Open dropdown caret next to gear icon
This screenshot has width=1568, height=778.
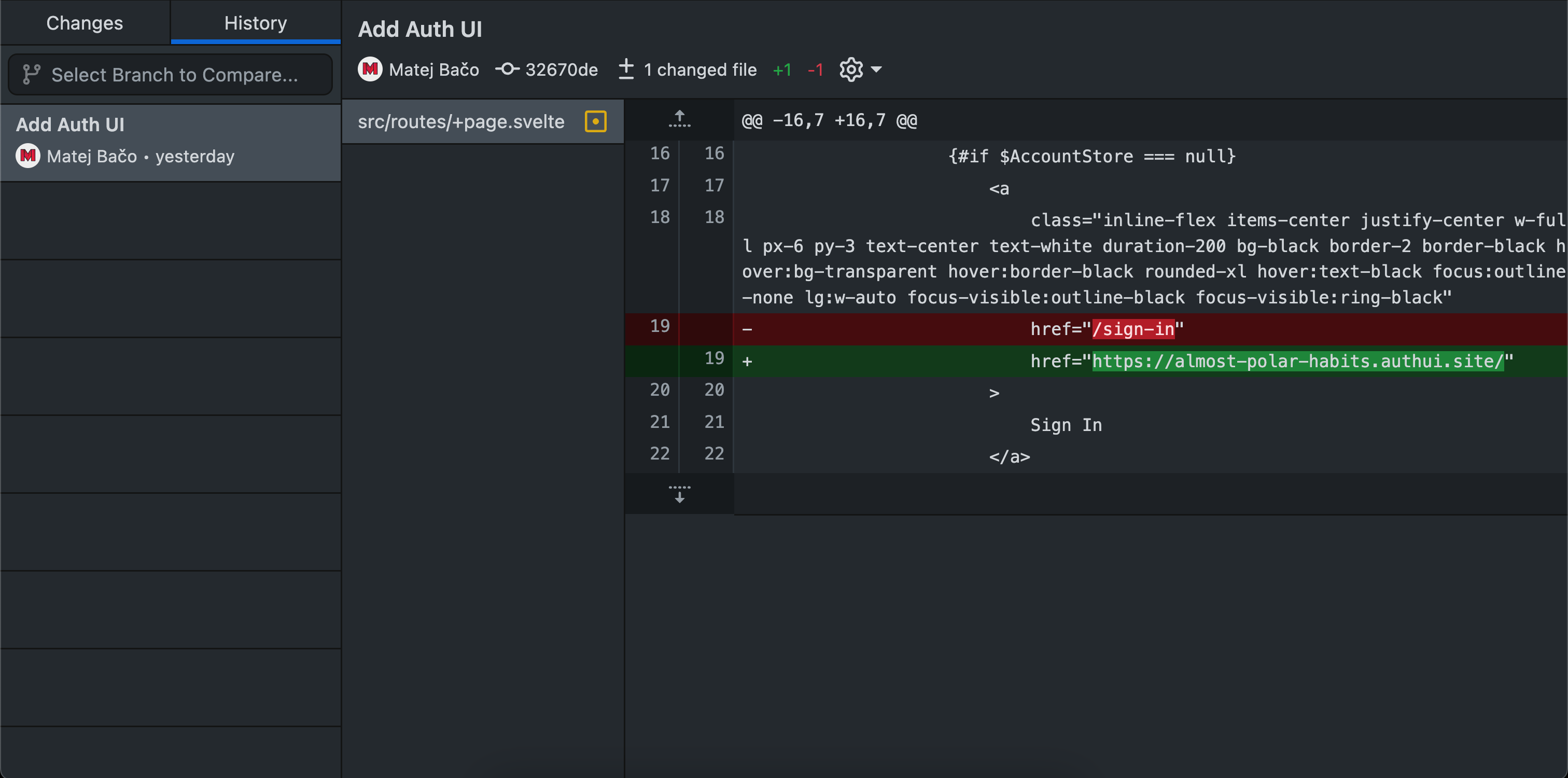[876, 70]
